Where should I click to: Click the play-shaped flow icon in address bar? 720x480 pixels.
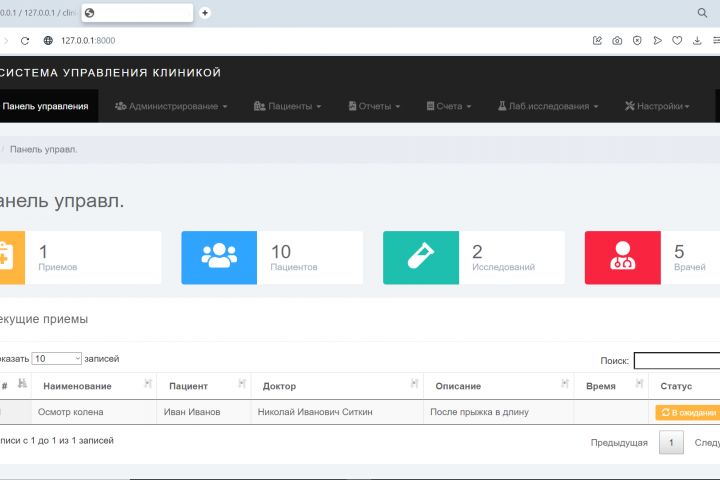click(657, 40)
